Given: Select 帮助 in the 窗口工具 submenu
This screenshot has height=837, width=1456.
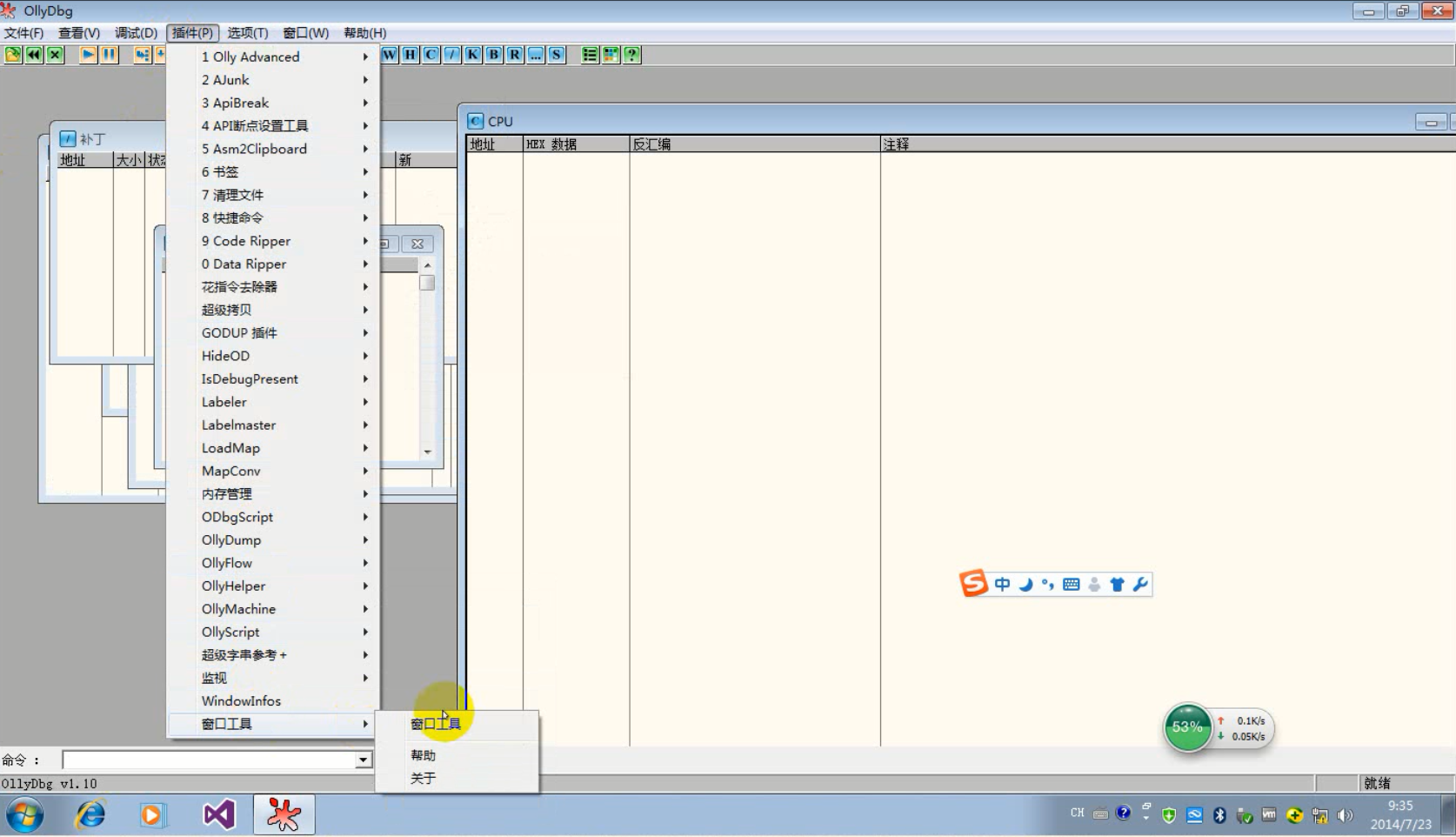Looking at the screenshot, I should pos(457,755).
